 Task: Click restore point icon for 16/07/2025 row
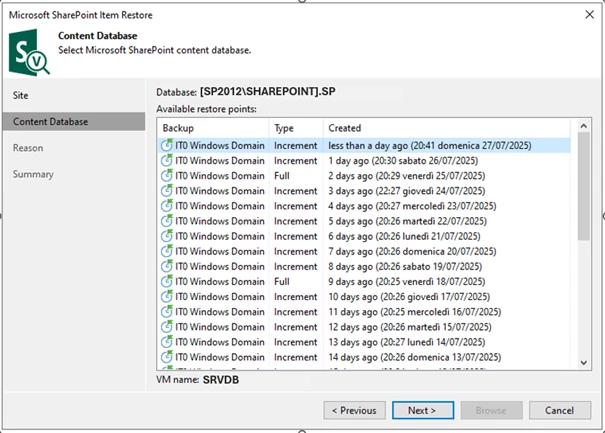167,311
